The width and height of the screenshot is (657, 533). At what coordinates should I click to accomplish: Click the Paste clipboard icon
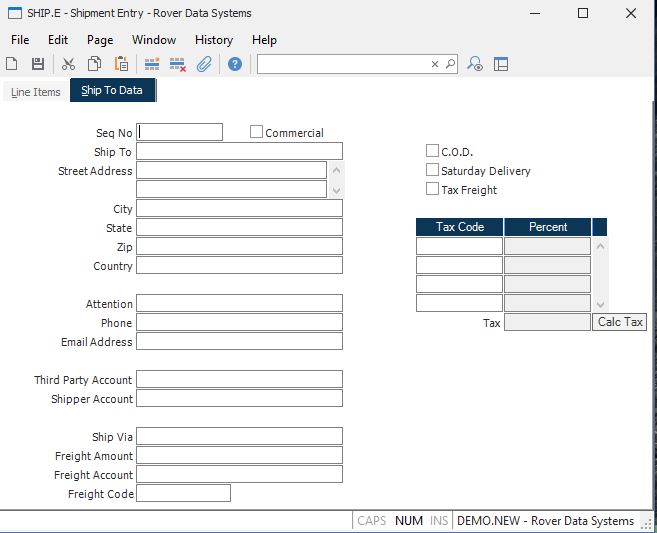(121, 64)
